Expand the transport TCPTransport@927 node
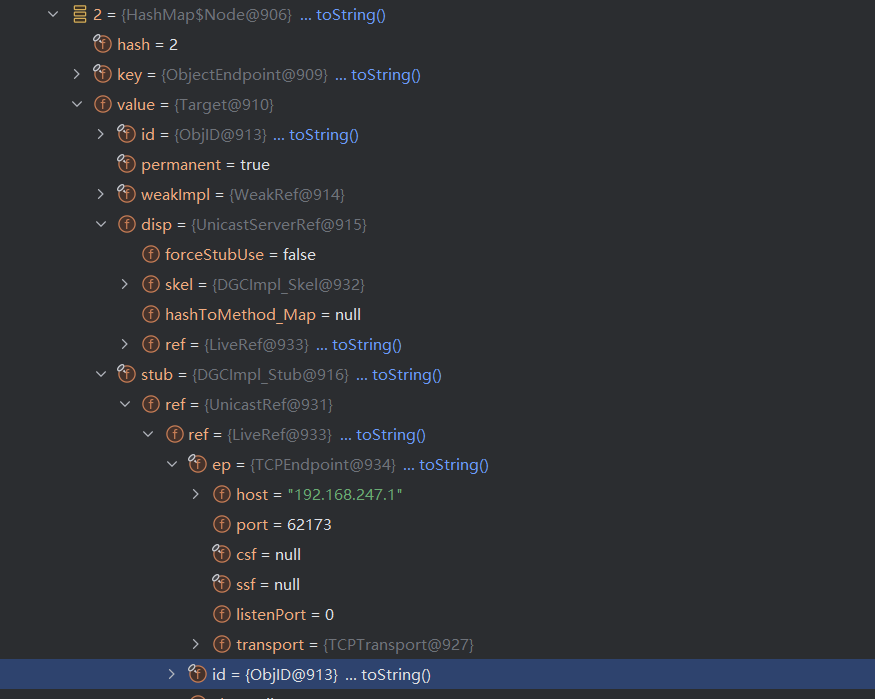 tap(196, 644)
